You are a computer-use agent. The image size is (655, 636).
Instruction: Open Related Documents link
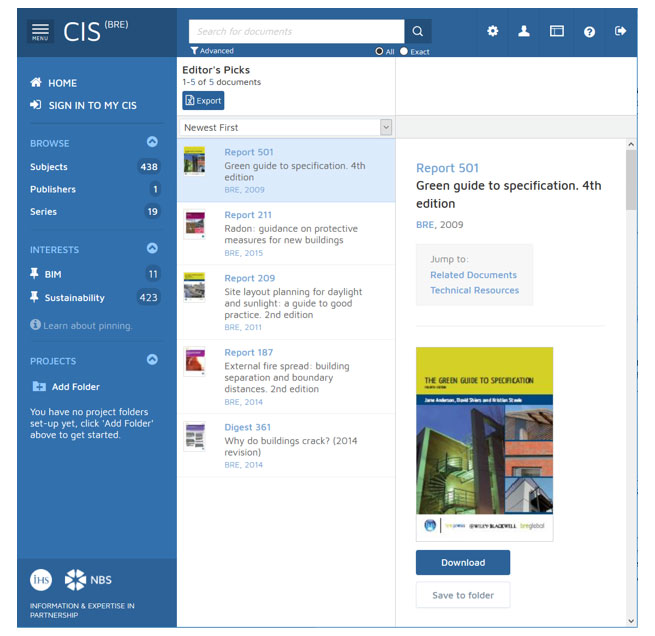tap(473, 275)
